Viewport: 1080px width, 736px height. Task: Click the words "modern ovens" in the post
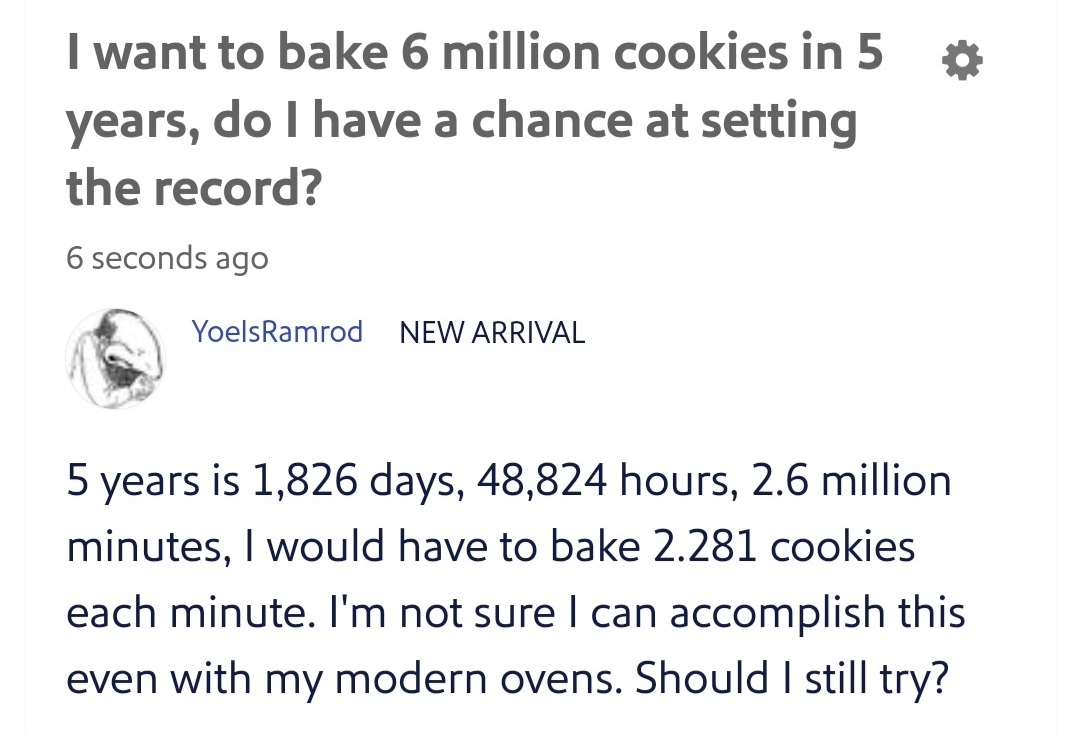pos(478,680)
